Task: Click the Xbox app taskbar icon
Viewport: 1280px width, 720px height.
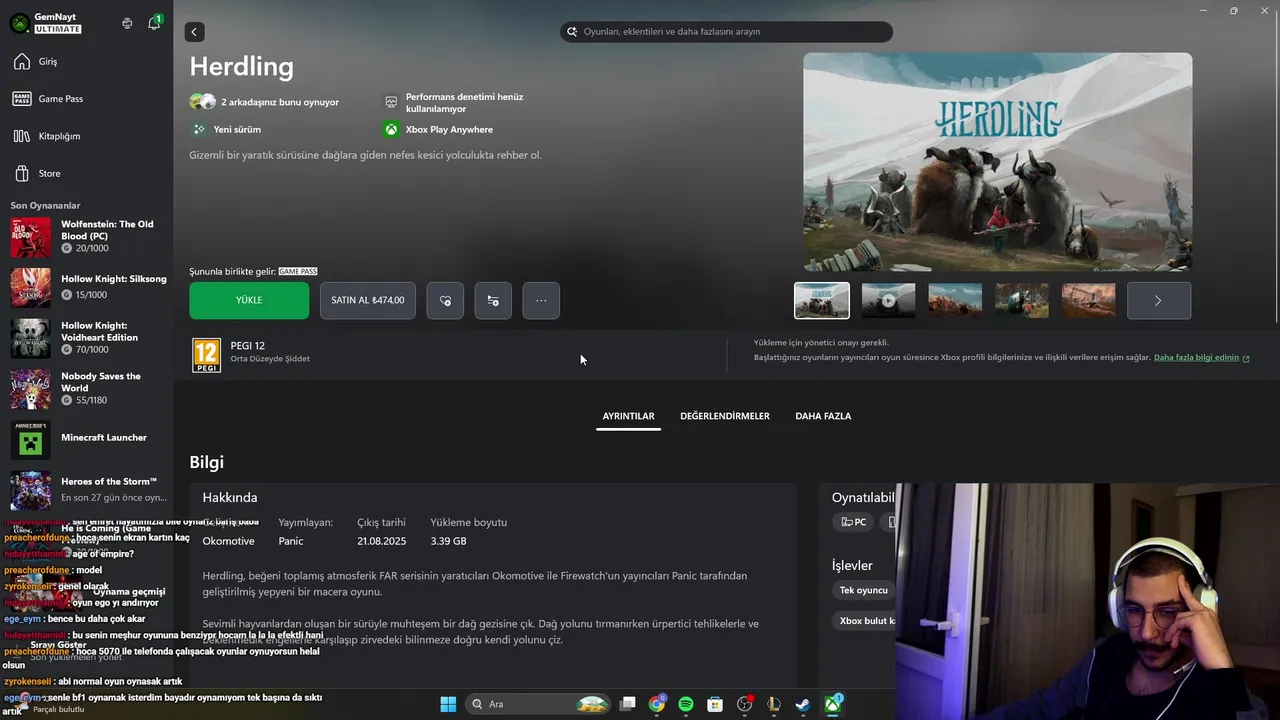Action: tap(832, 704)
